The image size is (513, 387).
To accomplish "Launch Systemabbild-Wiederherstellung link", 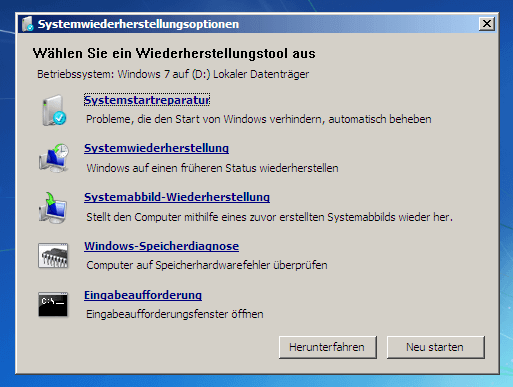I will 177,197.
